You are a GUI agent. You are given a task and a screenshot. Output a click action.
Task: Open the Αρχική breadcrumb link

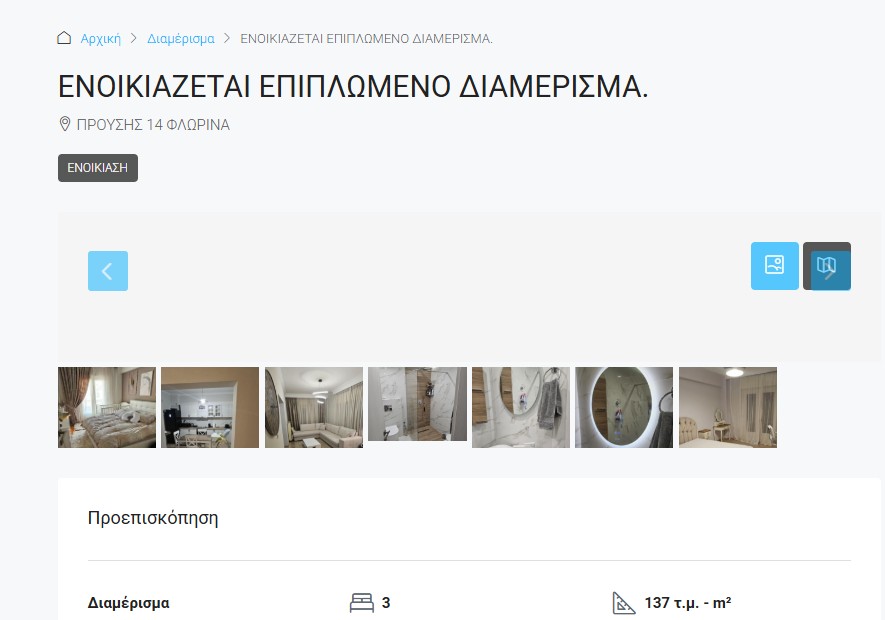coord(100,38)
